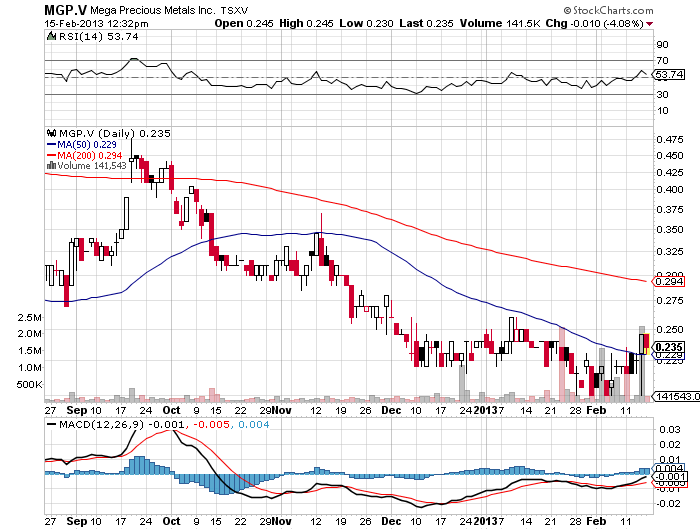Click the Open 0.245 value
Image resolution: width=700 pixels, height=530 pixels.
[244, 23]
